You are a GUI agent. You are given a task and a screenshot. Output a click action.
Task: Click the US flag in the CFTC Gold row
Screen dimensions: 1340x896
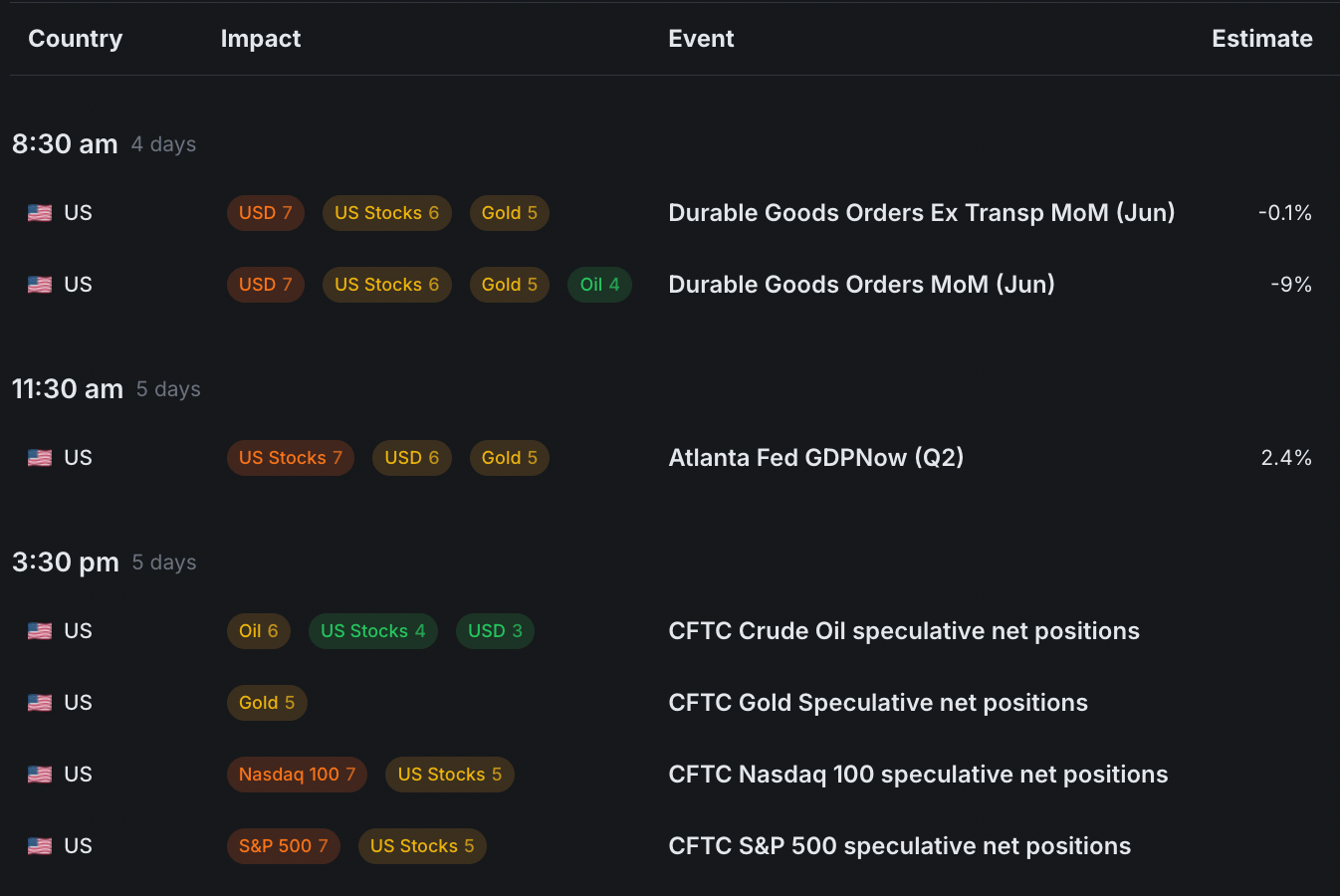pos(40,703)
